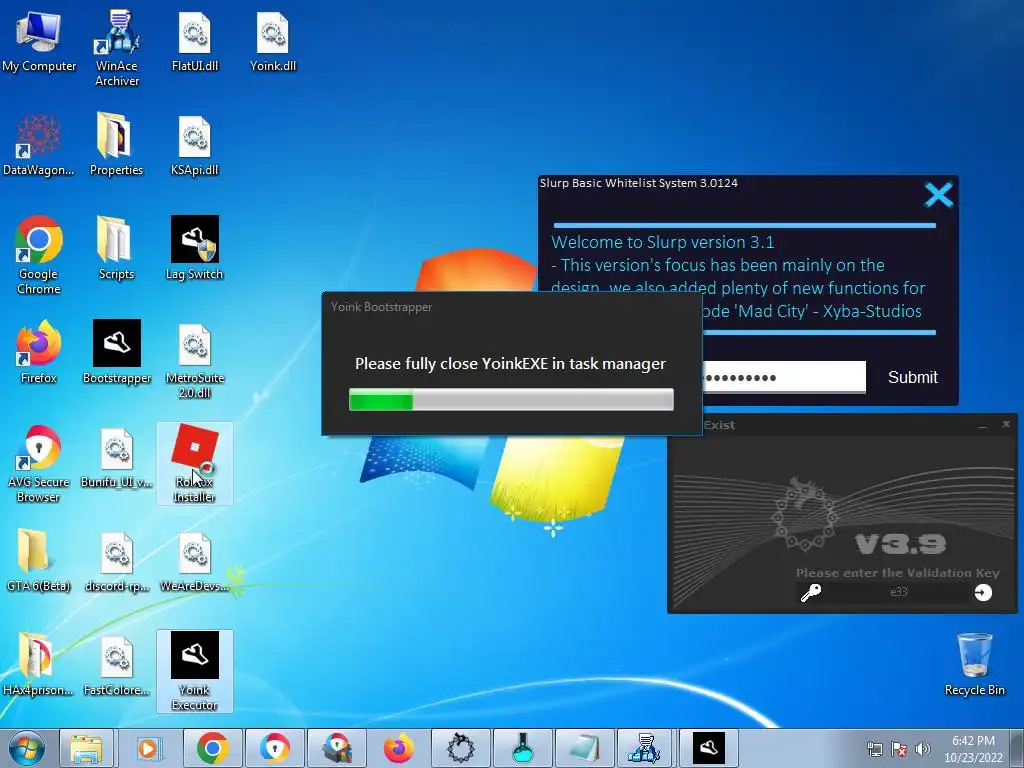
Task: Open the Windows Start menu
Action: [x=26, y=748]
